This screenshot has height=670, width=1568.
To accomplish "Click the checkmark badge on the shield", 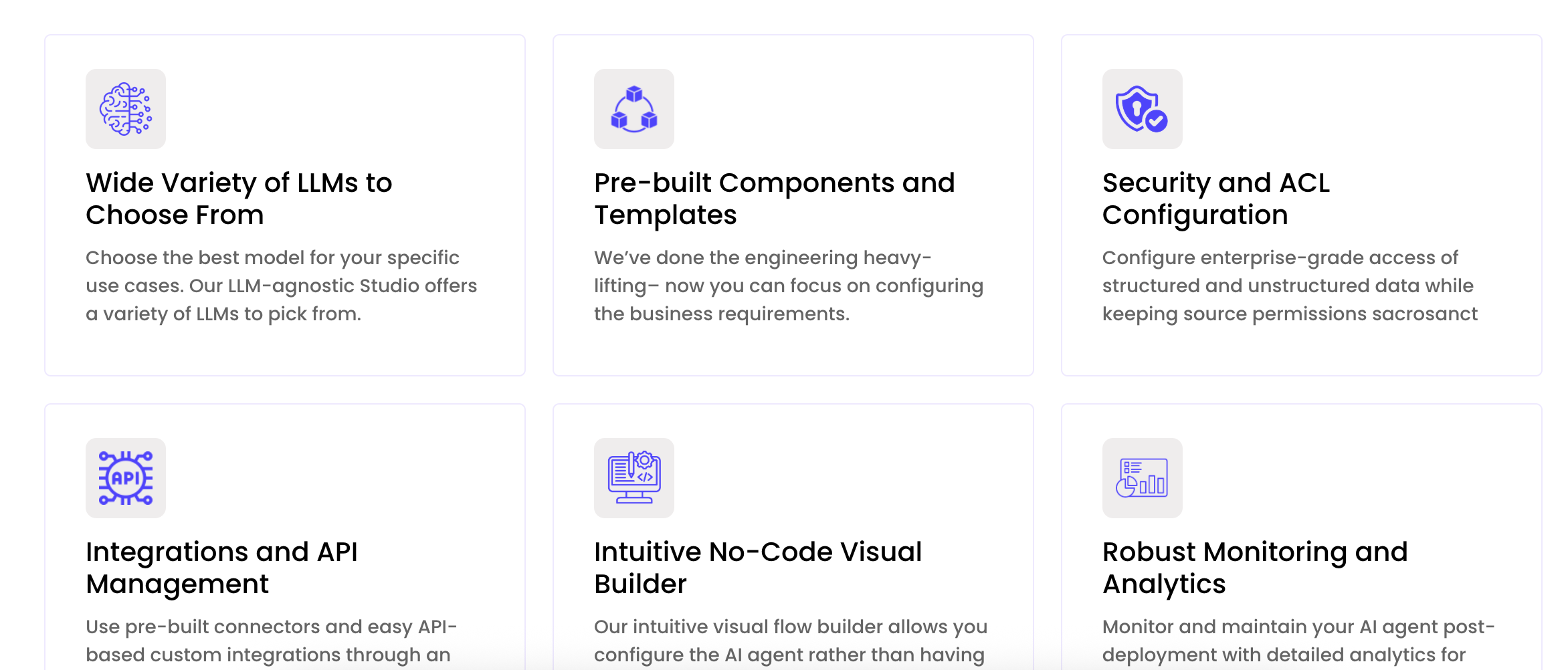I will tap(1156, 121).
